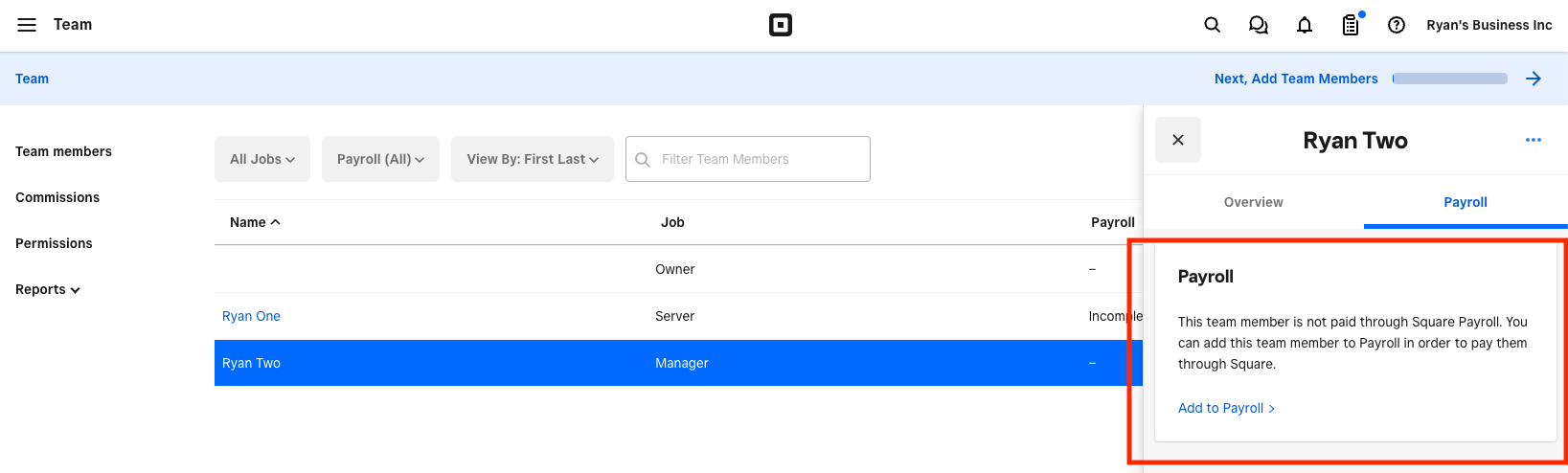Open the setup checklist clipboard icon
1568x473 pixels.
pyautogui.click(x=1351, y=25)
